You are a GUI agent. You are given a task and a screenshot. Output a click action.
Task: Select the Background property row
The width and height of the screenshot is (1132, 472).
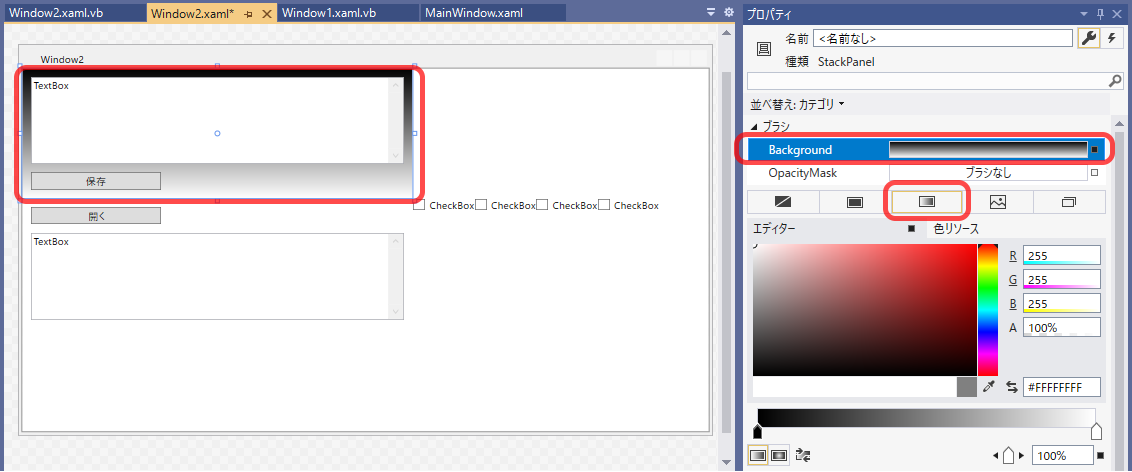tap(926, 150)
